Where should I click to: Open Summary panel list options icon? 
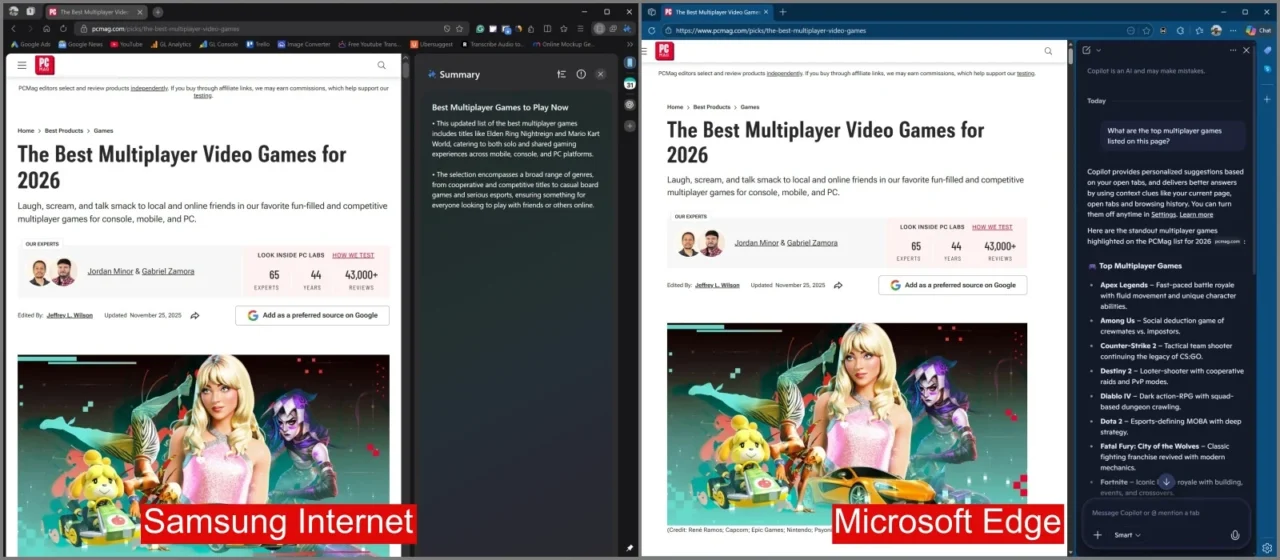pyautogui.click(x=562, y=74)
